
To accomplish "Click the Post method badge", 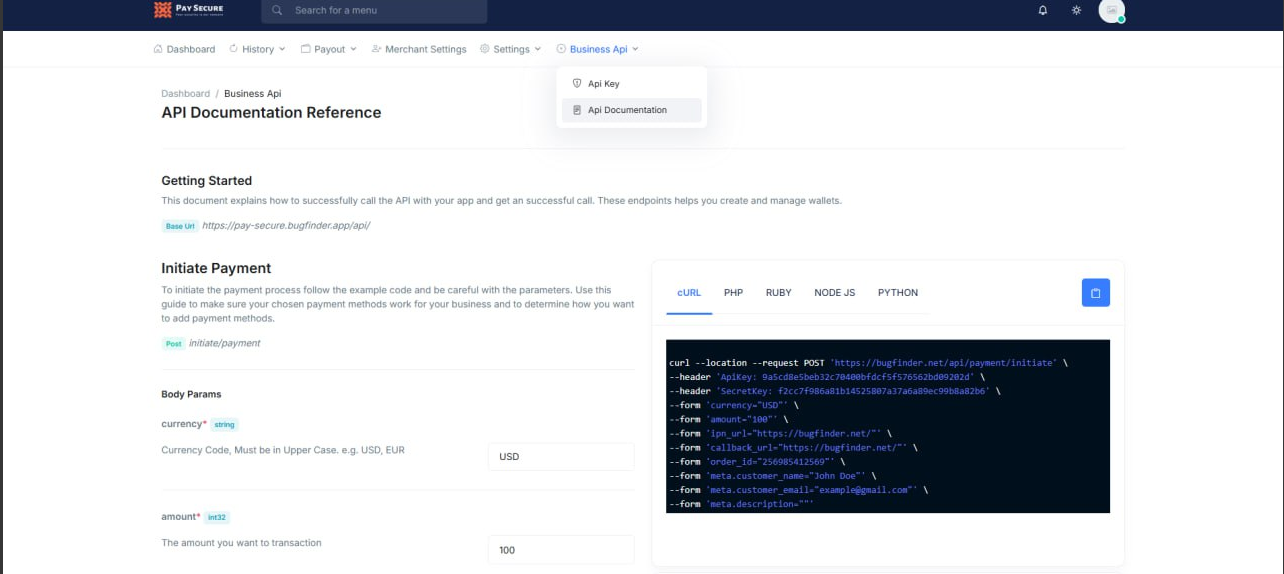I will [x=174, y=343].
